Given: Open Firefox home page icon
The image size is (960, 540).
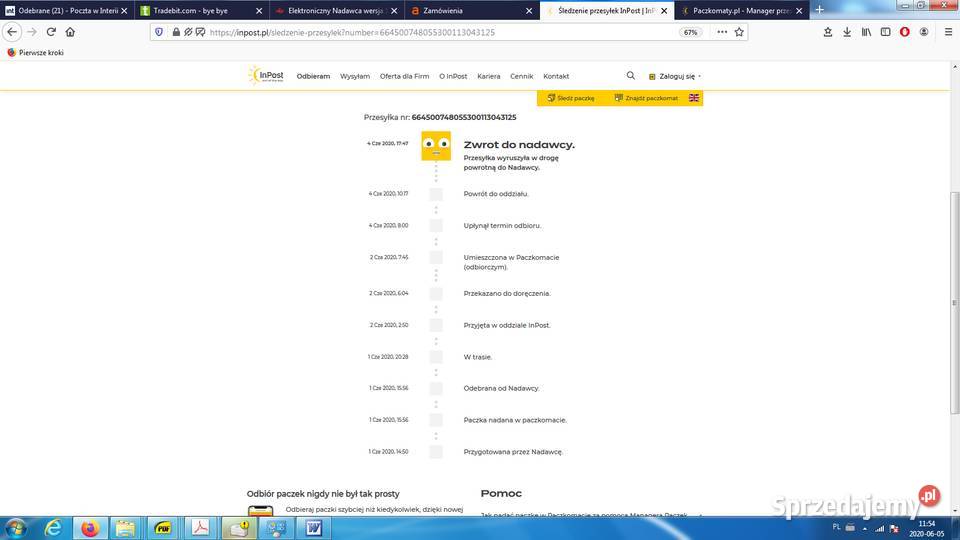Looking at the screenshot, I should tap(70, 32).
